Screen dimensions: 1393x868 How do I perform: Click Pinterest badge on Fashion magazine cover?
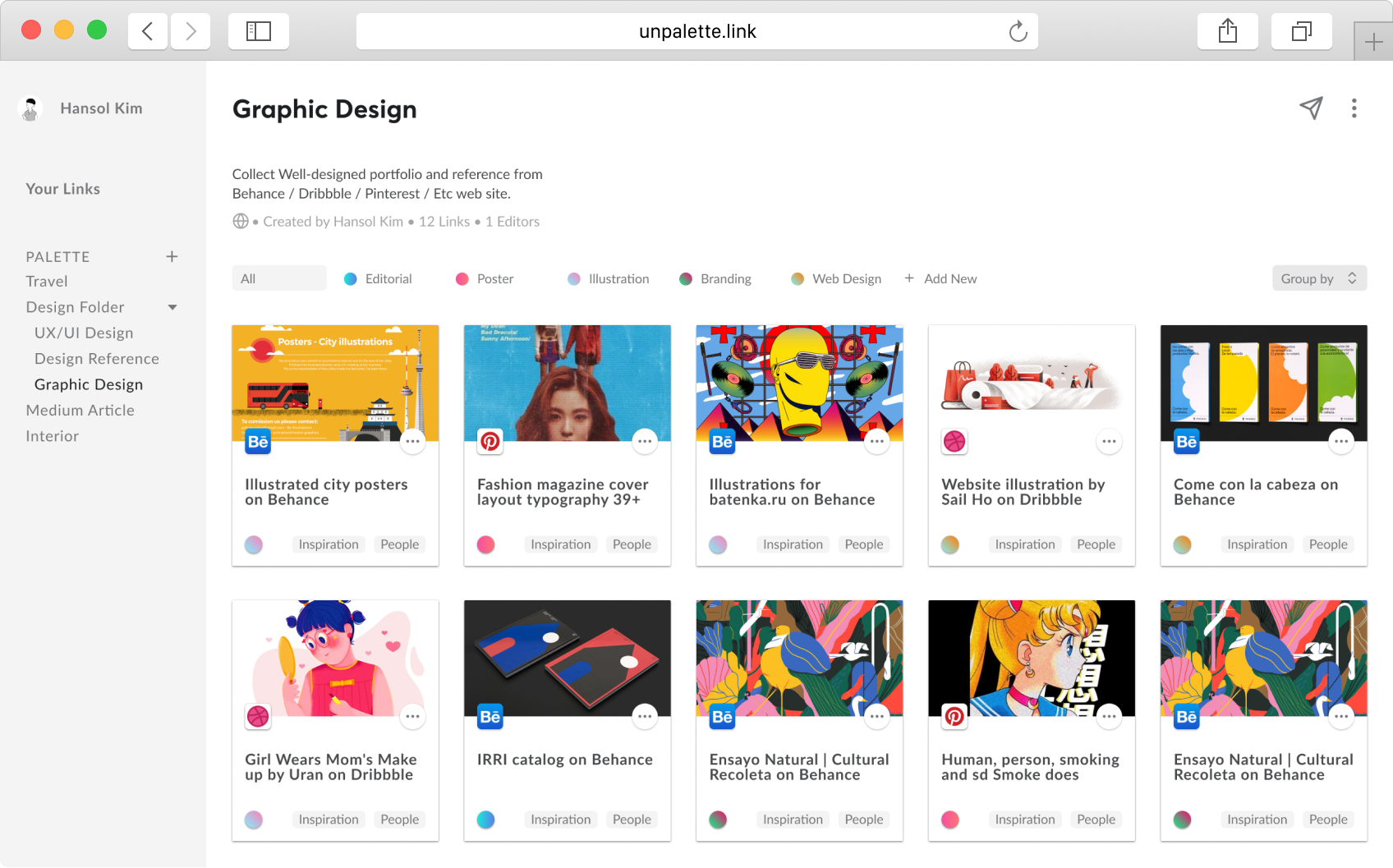[490, 442]
